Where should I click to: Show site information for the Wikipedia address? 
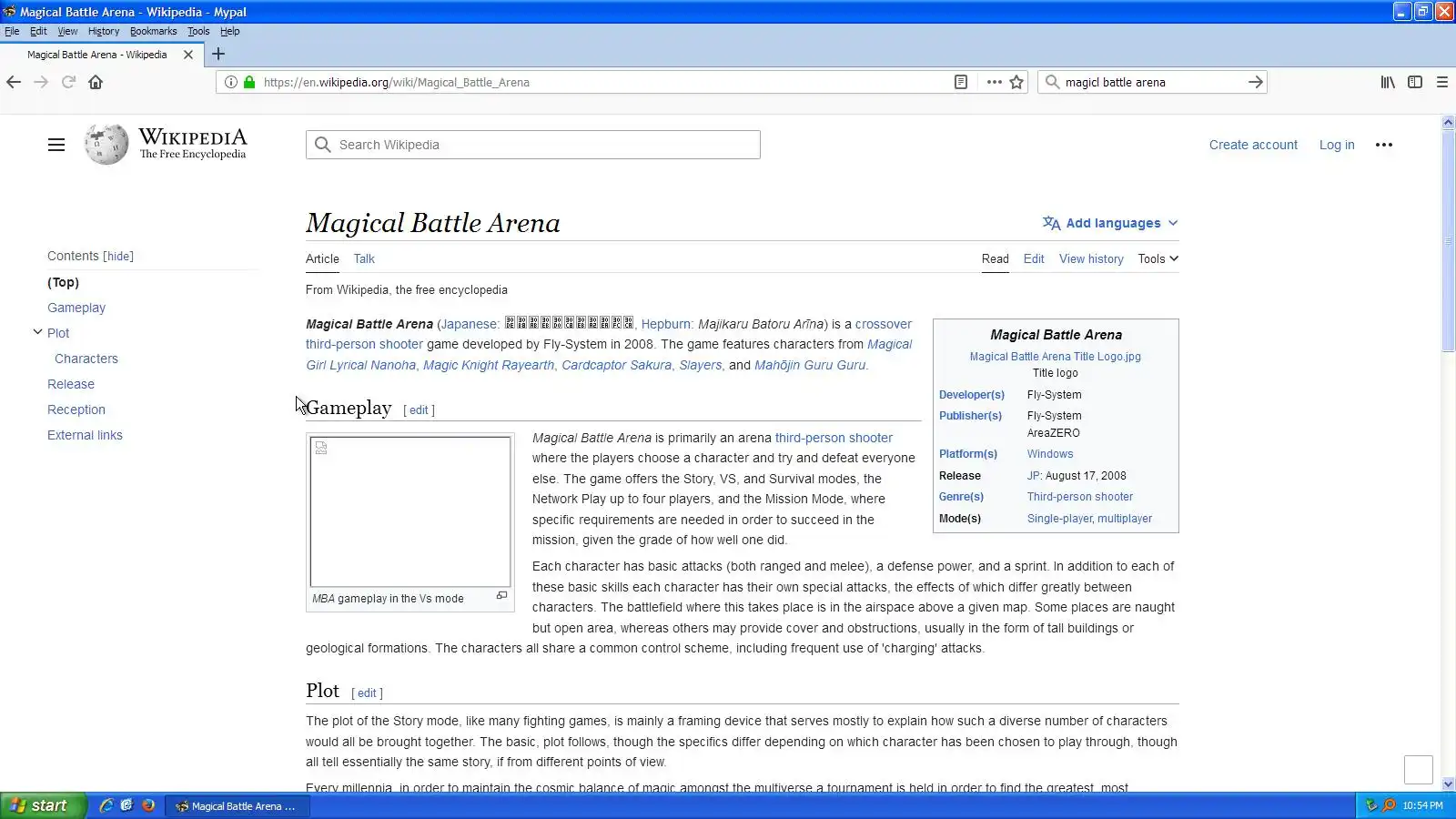(231, 82)
